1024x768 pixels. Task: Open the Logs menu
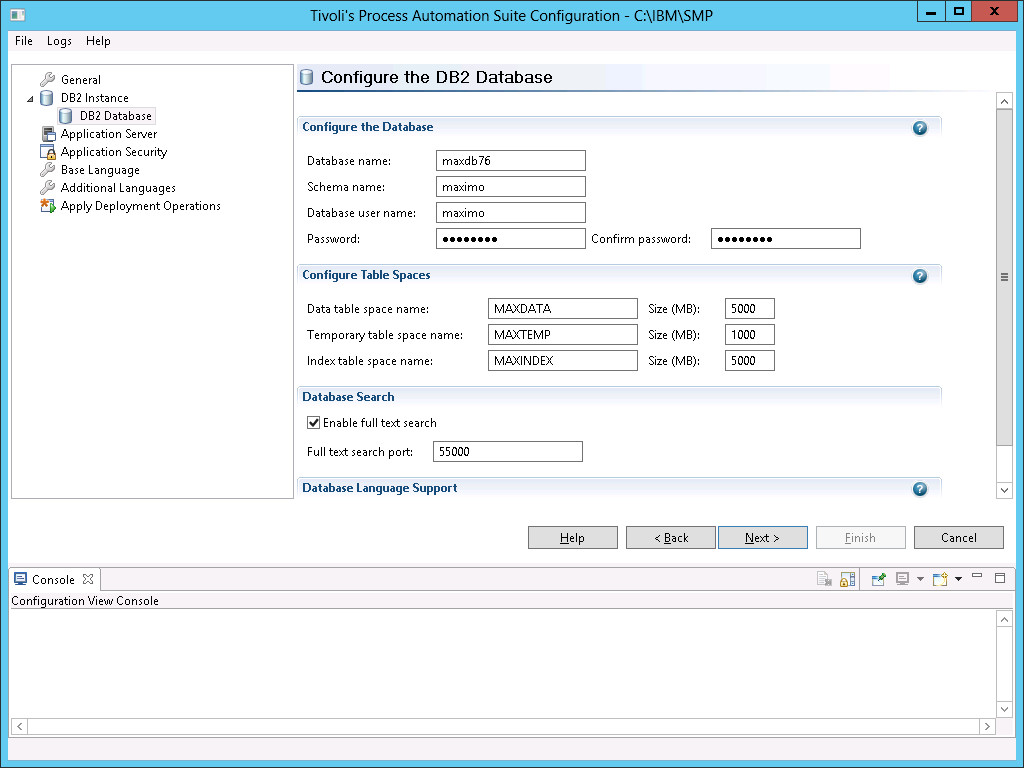[x=58, y=41]
